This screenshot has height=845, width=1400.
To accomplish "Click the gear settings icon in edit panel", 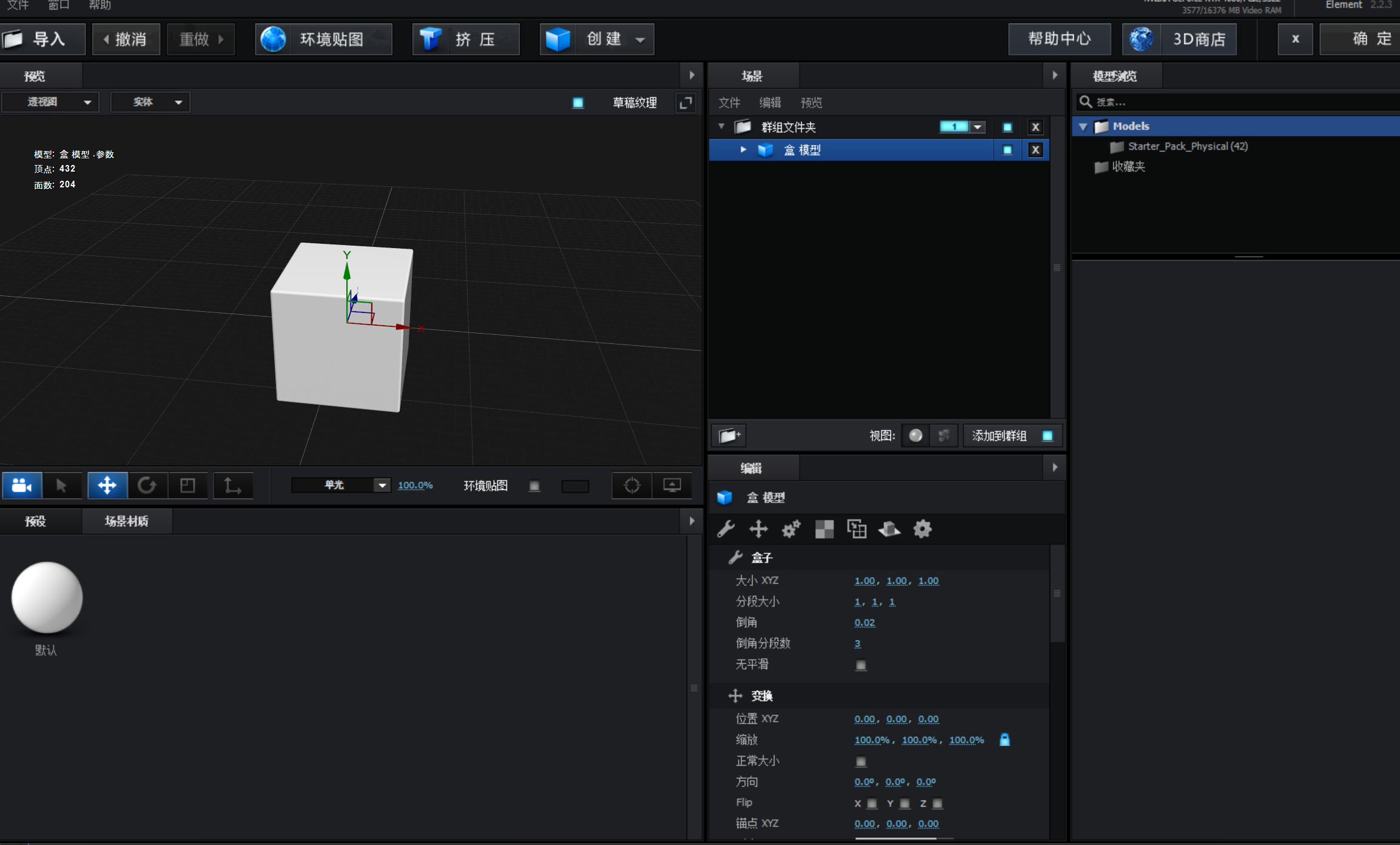I will 922,529.
